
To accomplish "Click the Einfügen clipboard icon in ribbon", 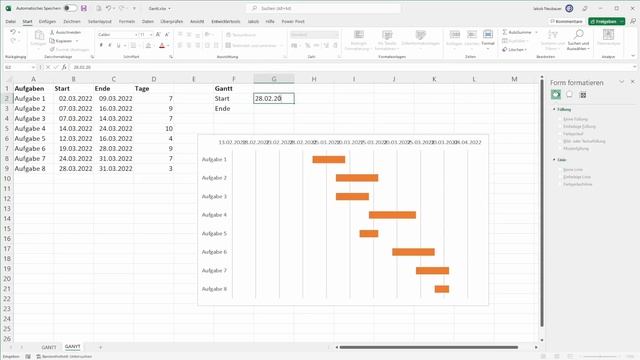I will pyautogui.click(x=39, y=35).
